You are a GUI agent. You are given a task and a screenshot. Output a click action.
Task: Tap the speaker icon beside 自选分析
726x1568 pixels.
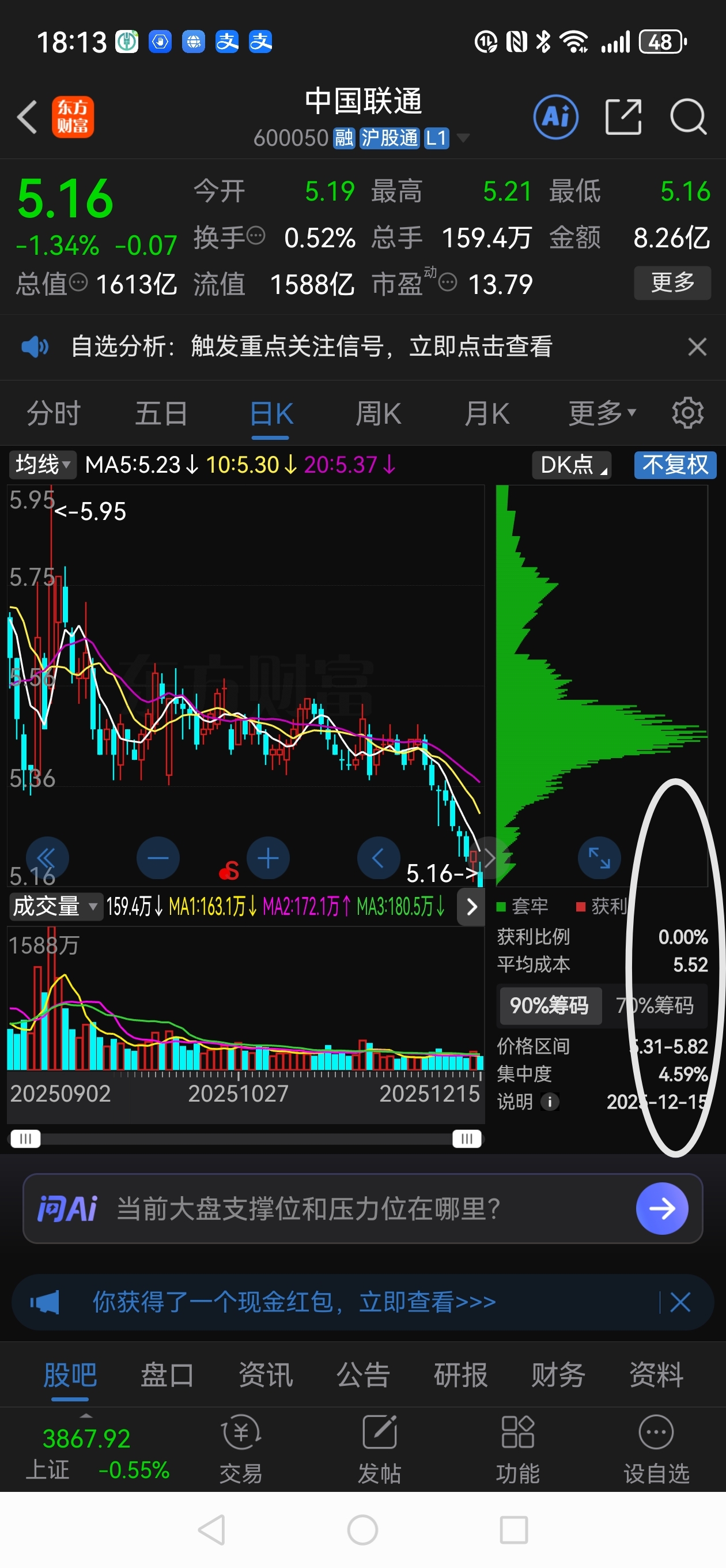35,347
